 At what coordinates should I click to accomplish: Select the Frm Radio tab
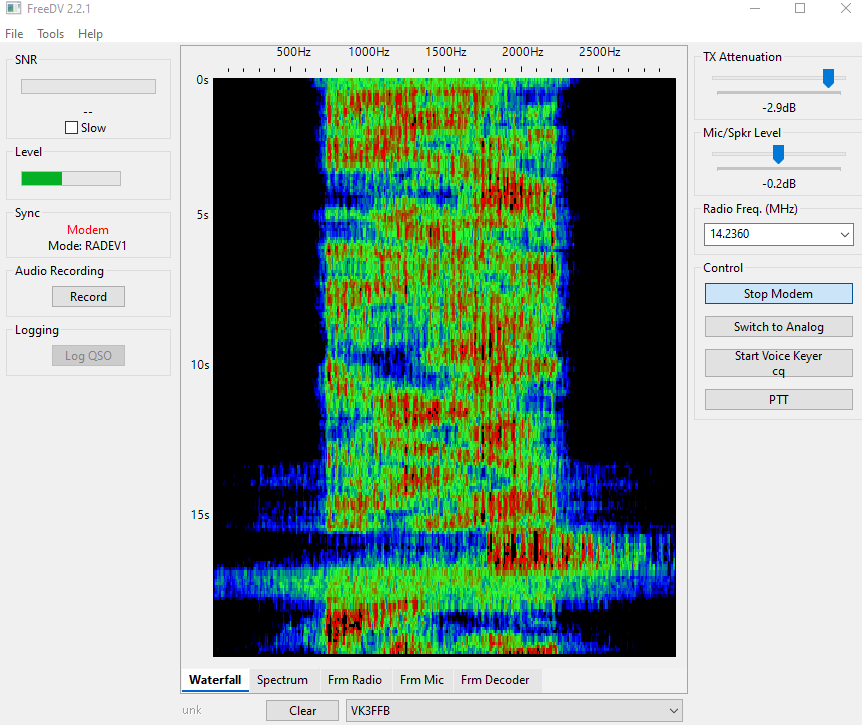point(355,680)
